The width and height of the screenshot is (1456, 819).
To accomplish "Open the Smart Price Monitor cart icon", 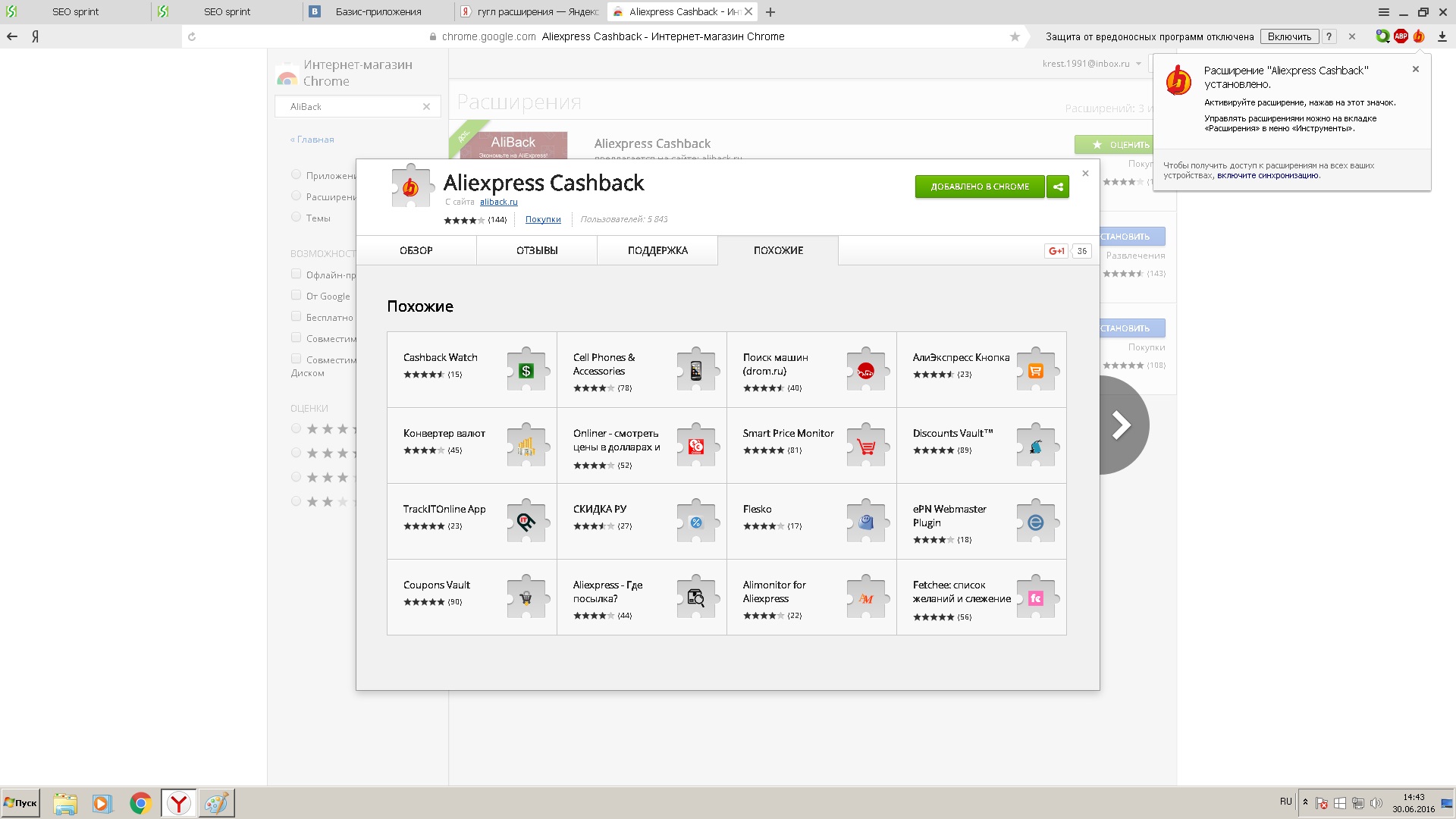I will (x=866, y=447).
